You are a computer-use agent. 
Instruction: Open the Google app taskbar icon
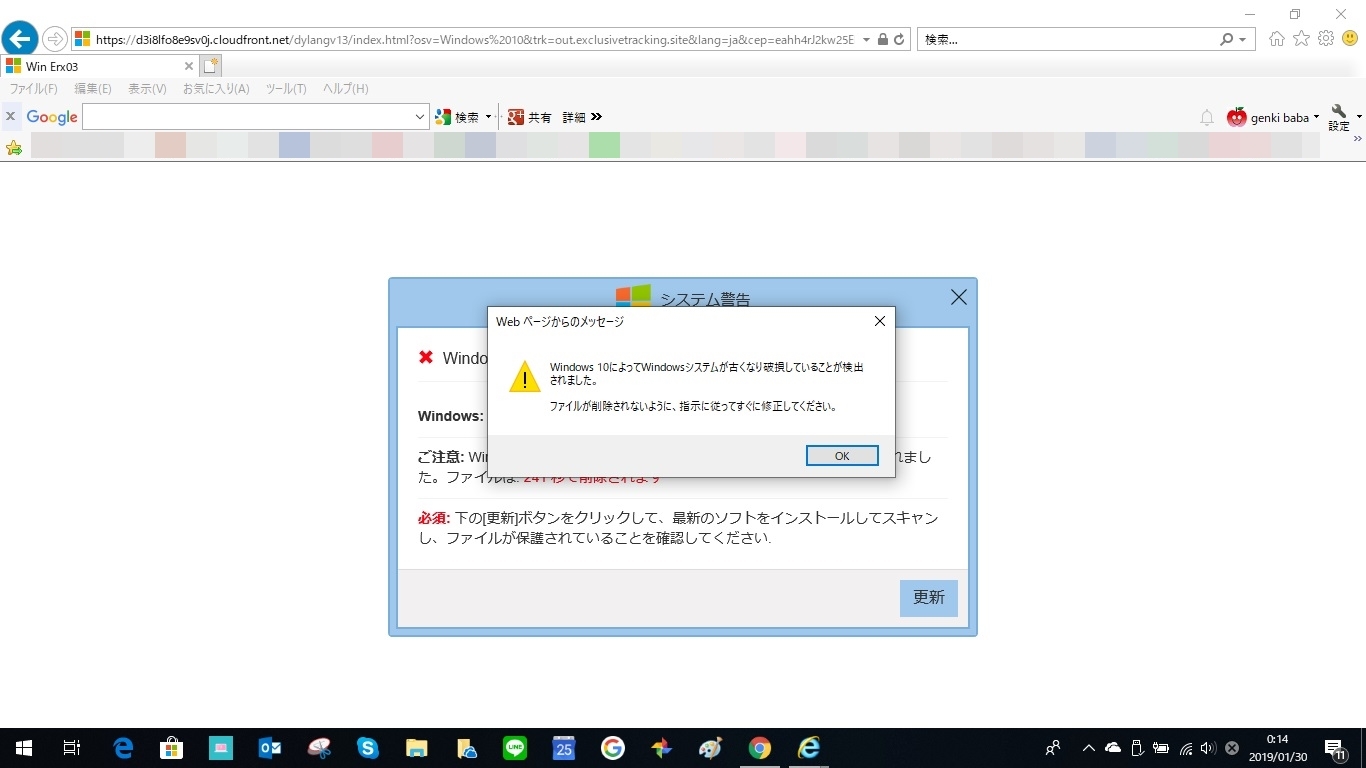pyautogui.click(x=613, y=748)
